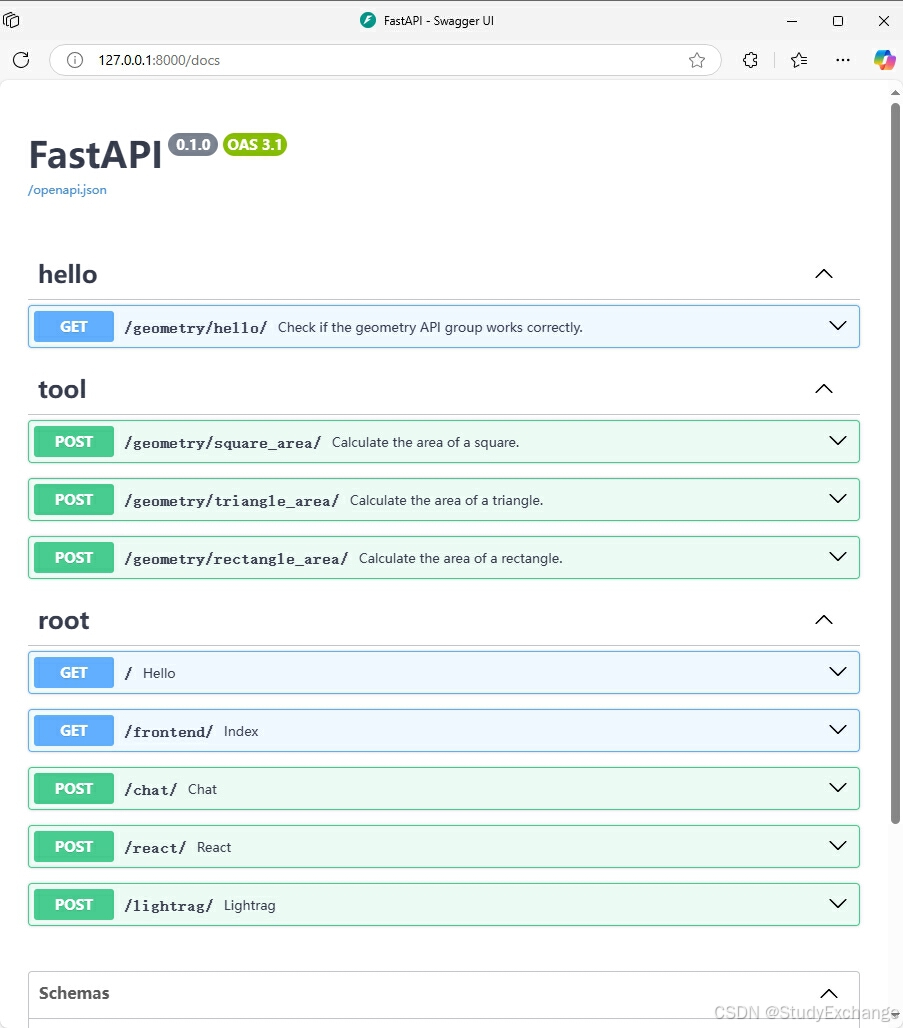Click 'Calculate the area of a rectangle.' description
The height and width of the screenshot is (1028, 903).
pyautogui.click(x=460, y=559)
